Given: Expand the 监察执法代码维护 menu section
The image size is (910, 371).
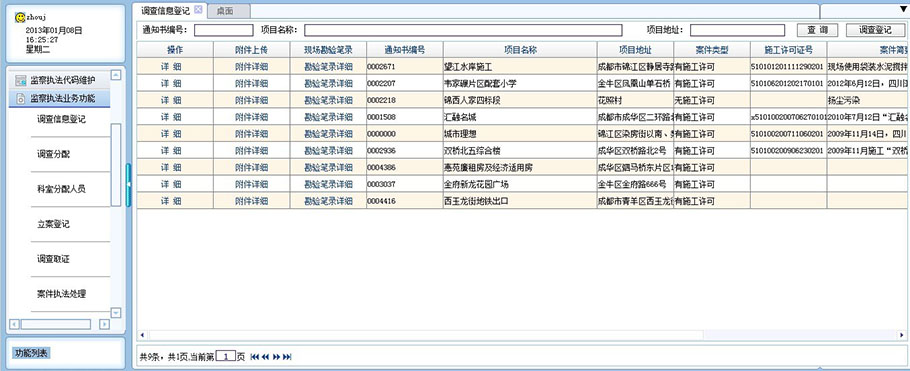Looking at the screenshot, I should pos(59,80).
